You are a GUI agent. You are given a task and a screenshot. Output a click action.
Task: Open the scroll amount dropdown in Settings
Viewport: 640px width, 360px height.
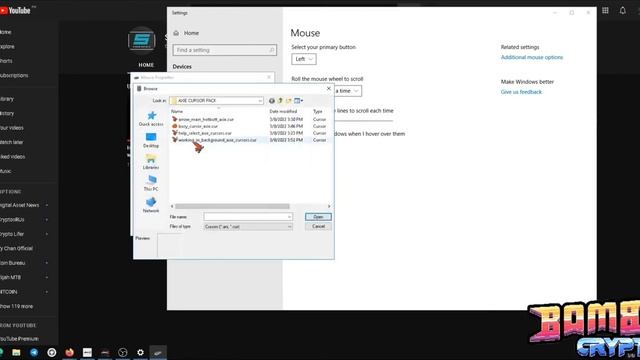click(x=347, y=91)
